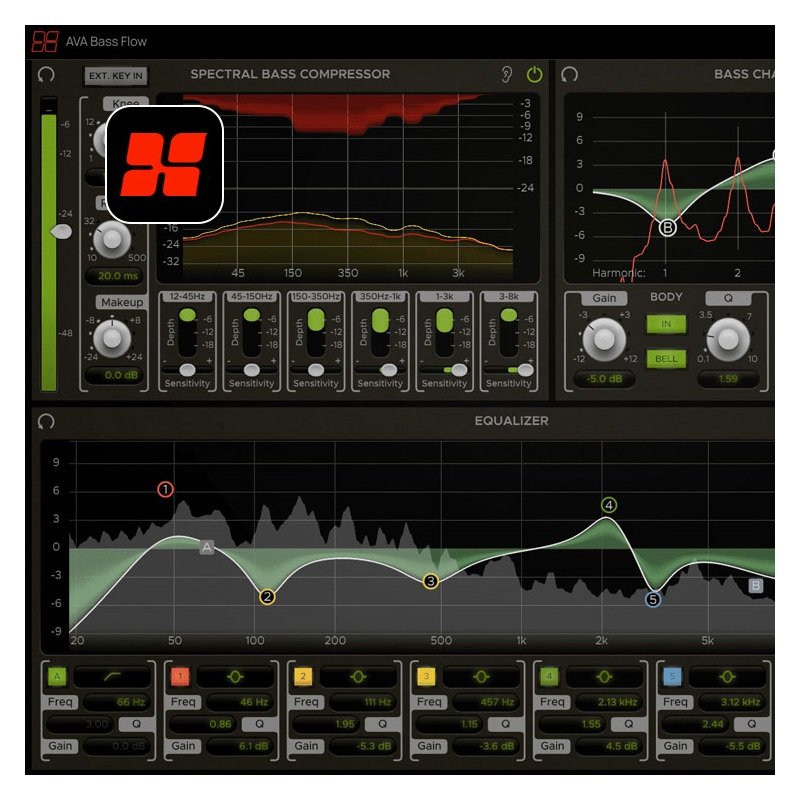
Task: Toggle the green band 4 enable button
Action: pos(549,677)
